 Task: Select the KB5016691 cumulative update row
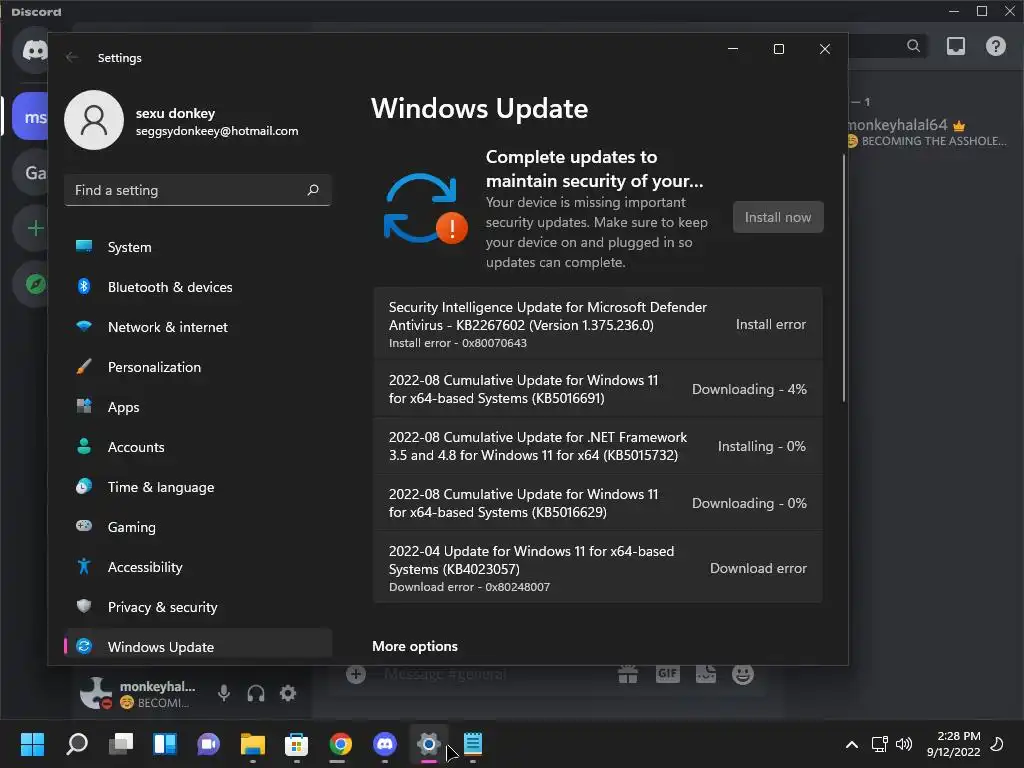(x=598, y=389)
